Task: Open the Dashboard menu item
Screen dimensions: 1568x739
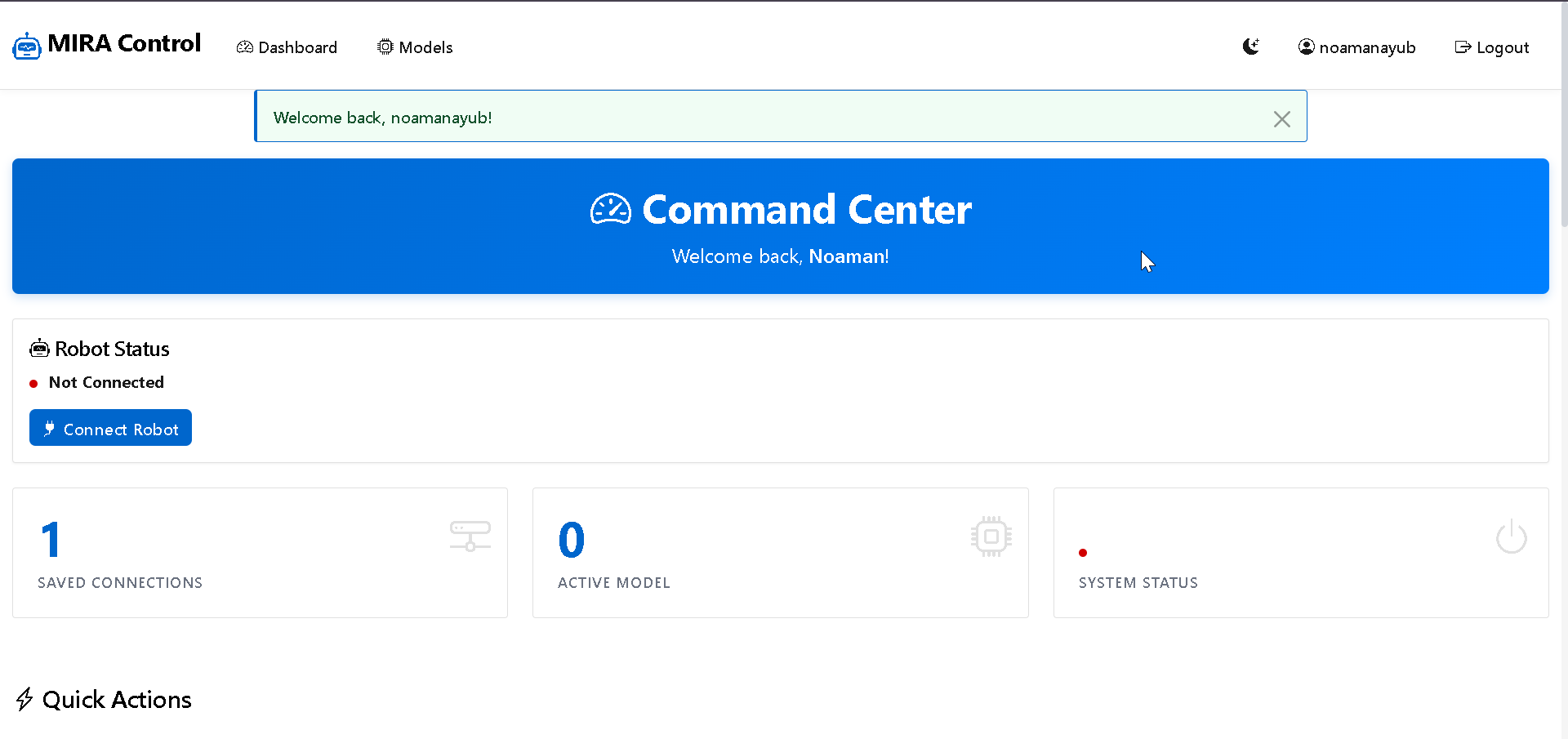Action: coord(287,47)
